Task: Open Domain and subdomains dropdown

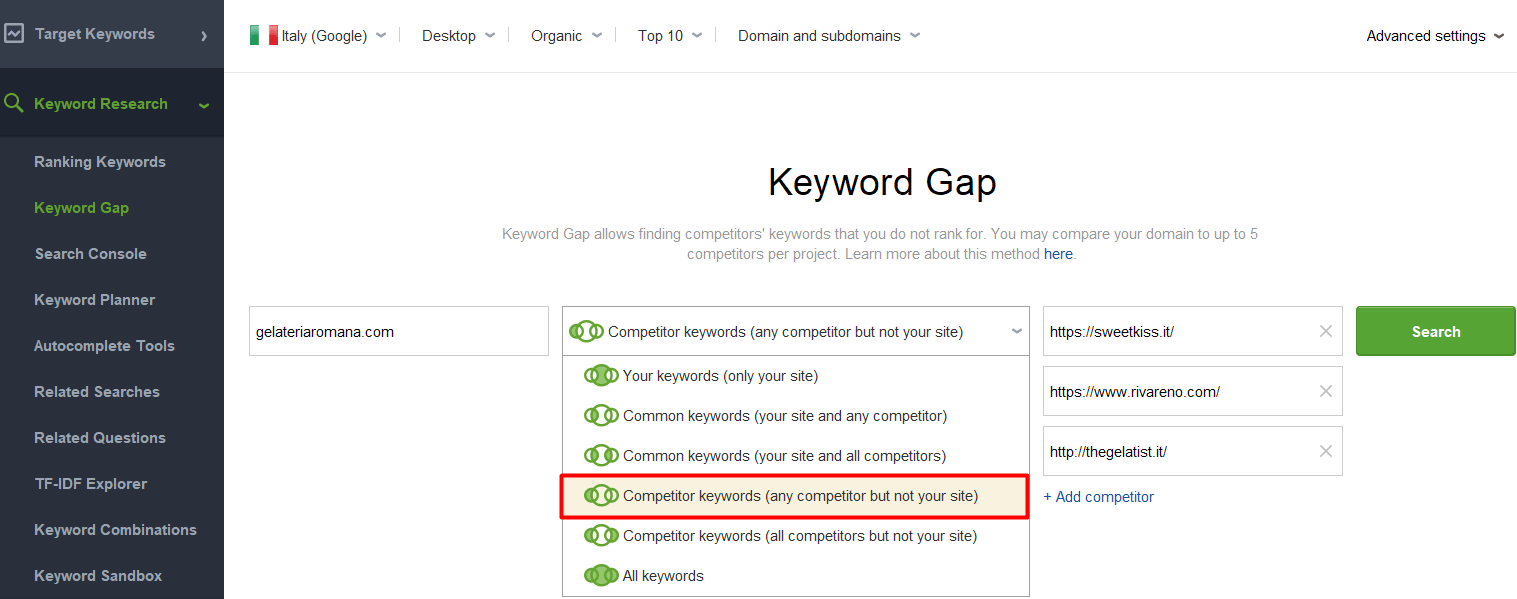Action: [x=829, y=35]
